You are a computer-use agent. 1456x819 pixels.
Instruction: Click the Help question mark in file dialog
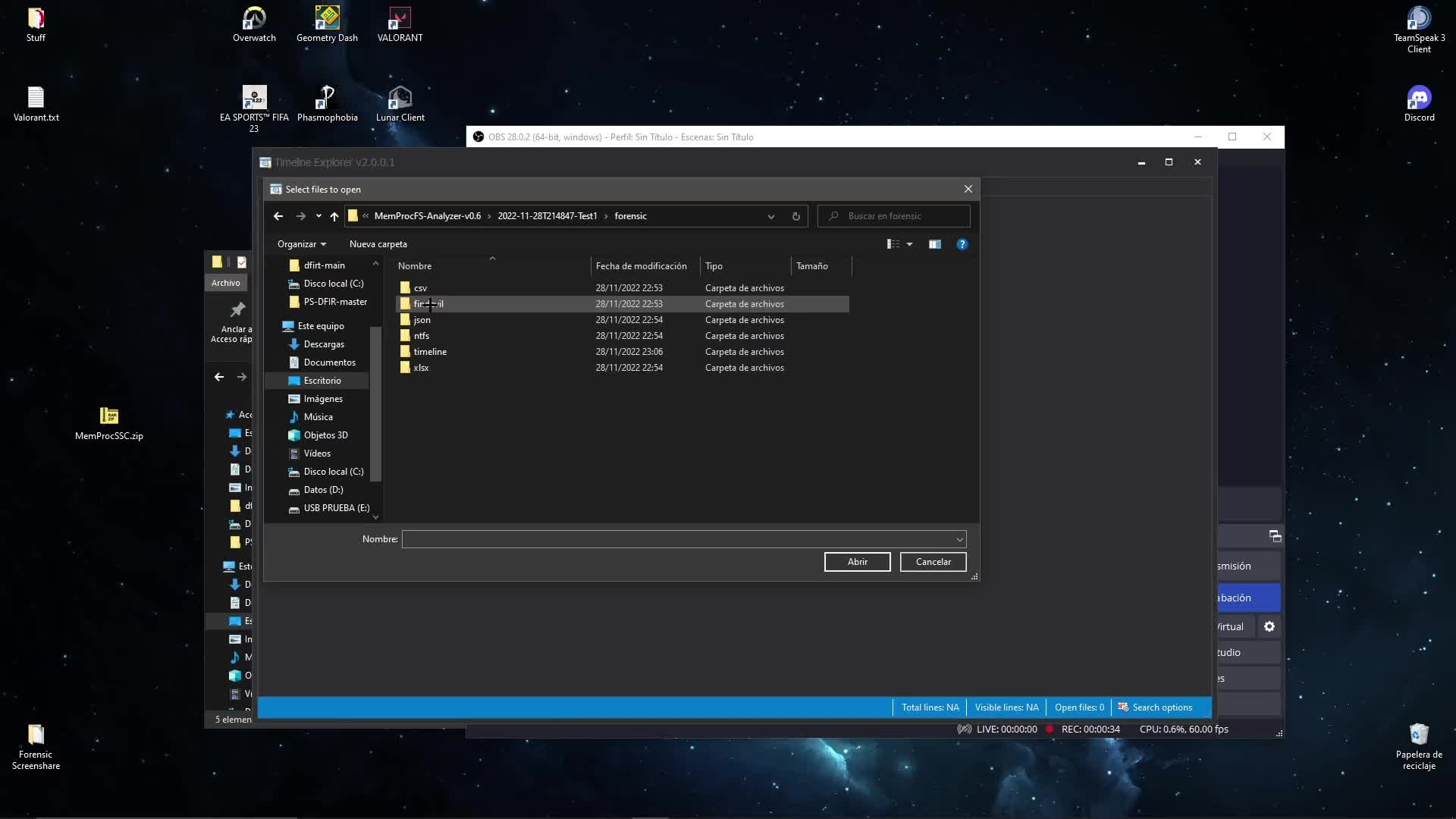tap(962, 243)
